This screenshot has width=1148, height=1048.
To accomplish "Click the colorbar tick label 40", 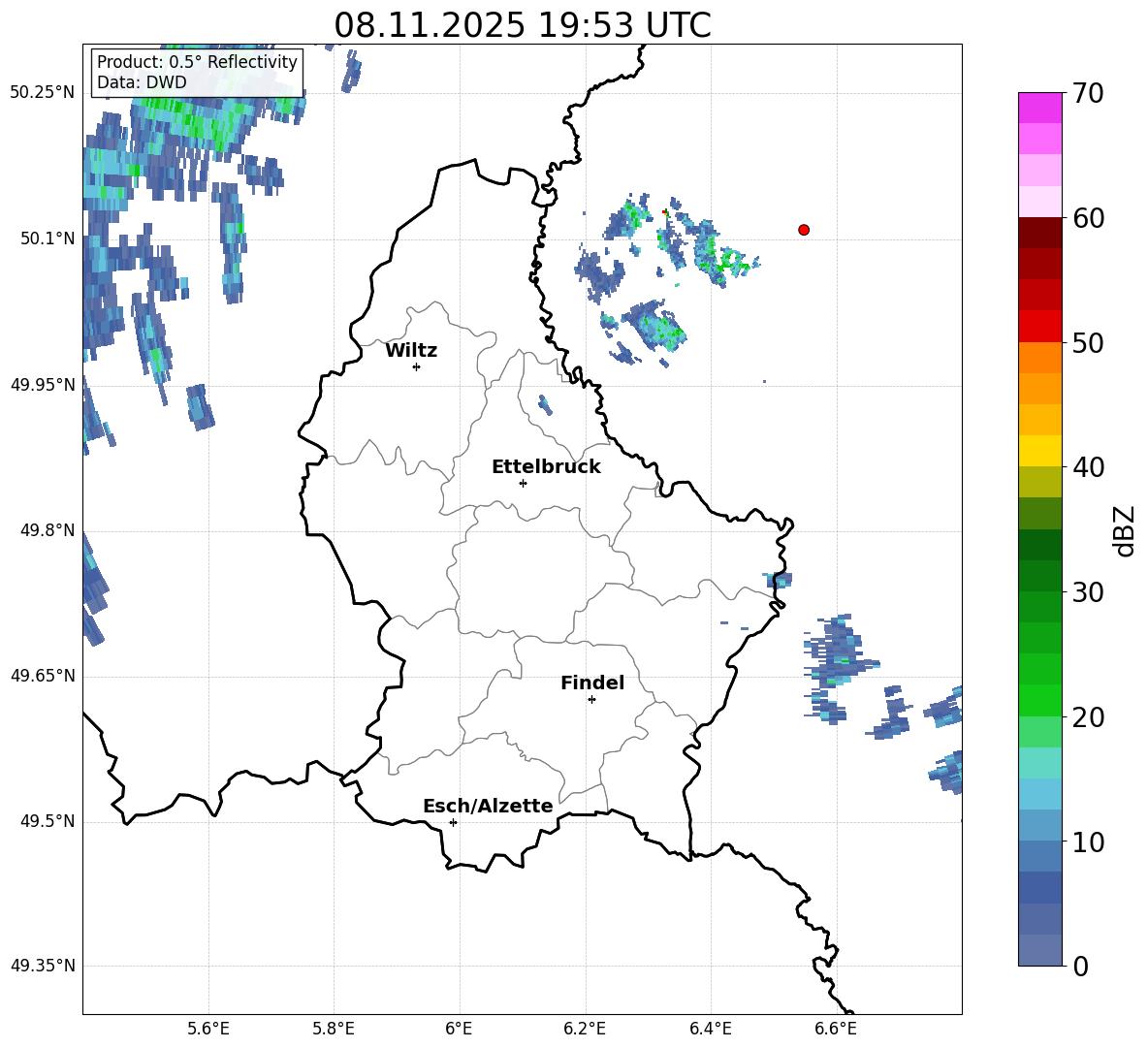I will point(1089,467).
